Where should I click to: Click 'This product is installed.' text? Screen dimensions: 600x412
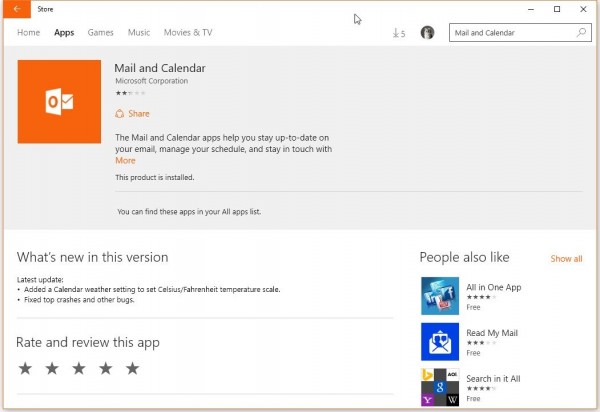click(155, 178)
